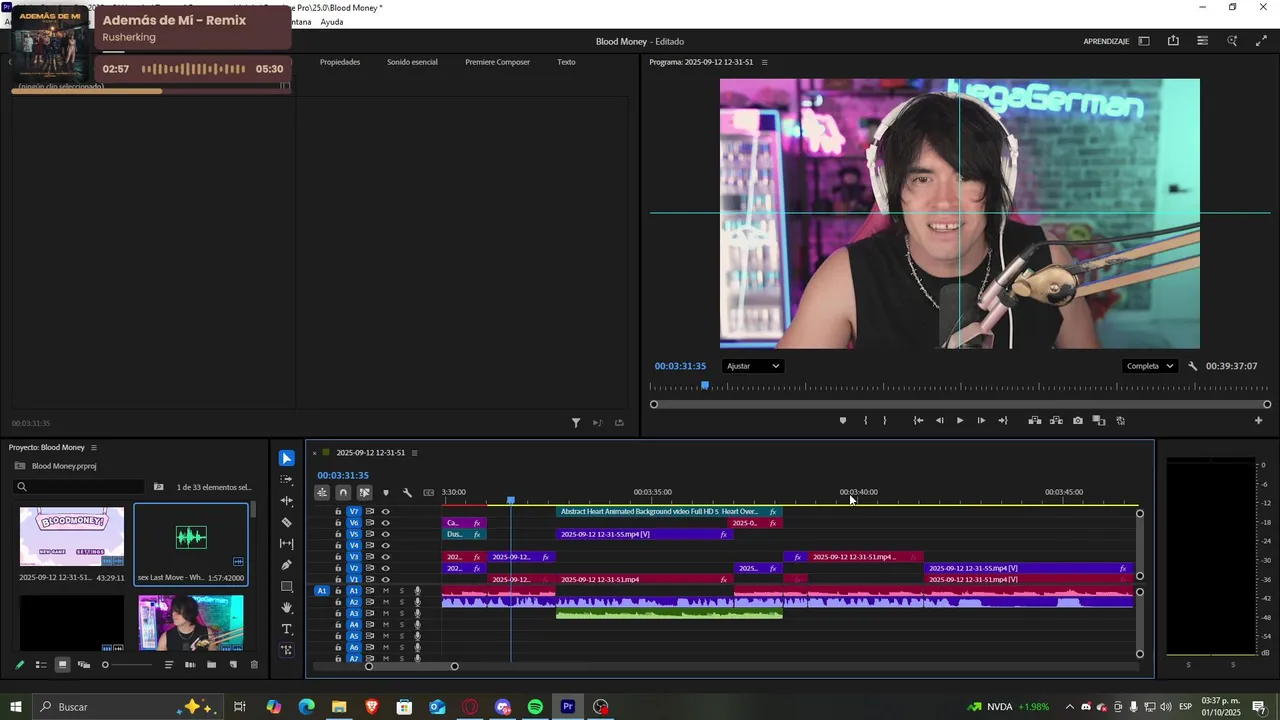1280x720 pixels.
Task: Play the sequence in Program monitor
Action: [x=960, y=421]
